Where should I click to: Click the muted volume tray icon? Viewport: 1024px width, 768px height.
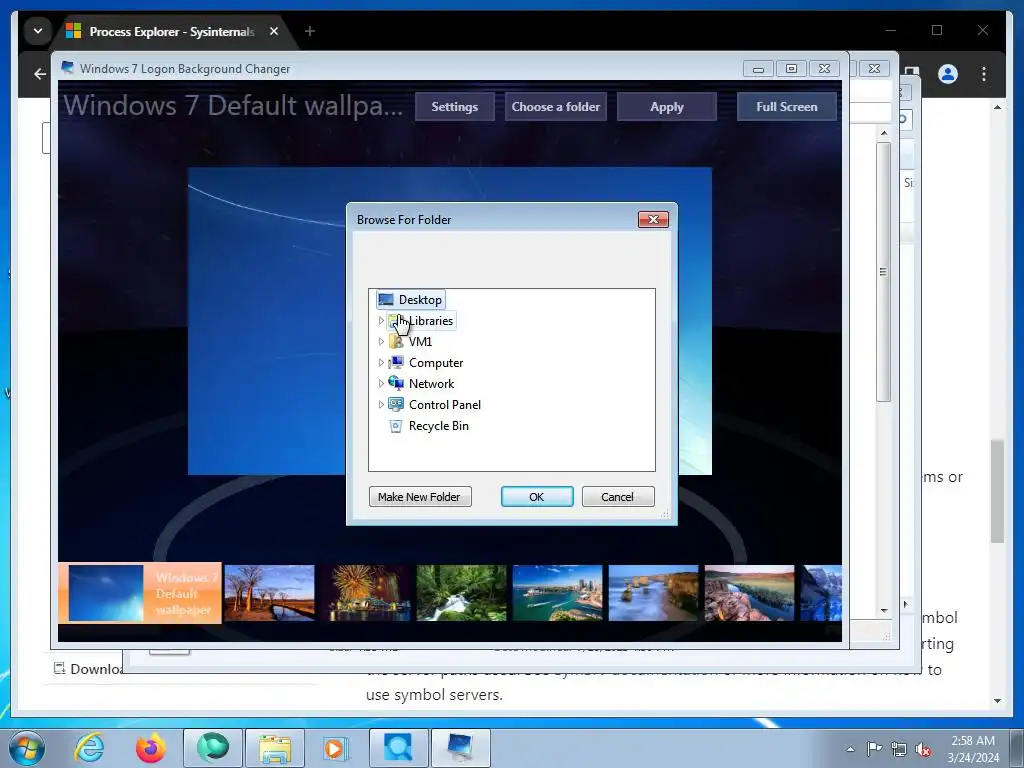[923, 749]
